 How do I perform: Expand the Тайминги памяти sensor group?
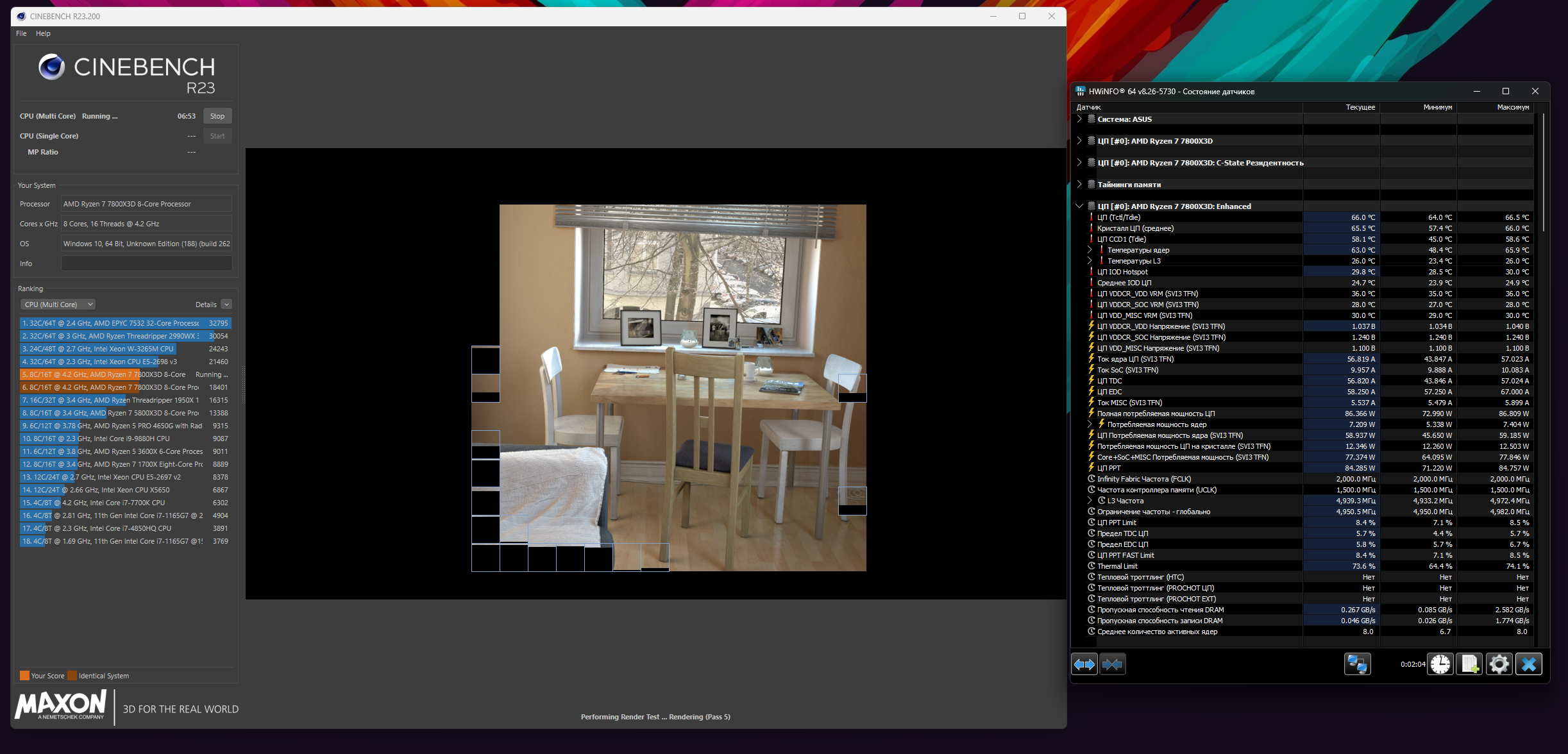pyautogui.click(x=1079, y=185)
